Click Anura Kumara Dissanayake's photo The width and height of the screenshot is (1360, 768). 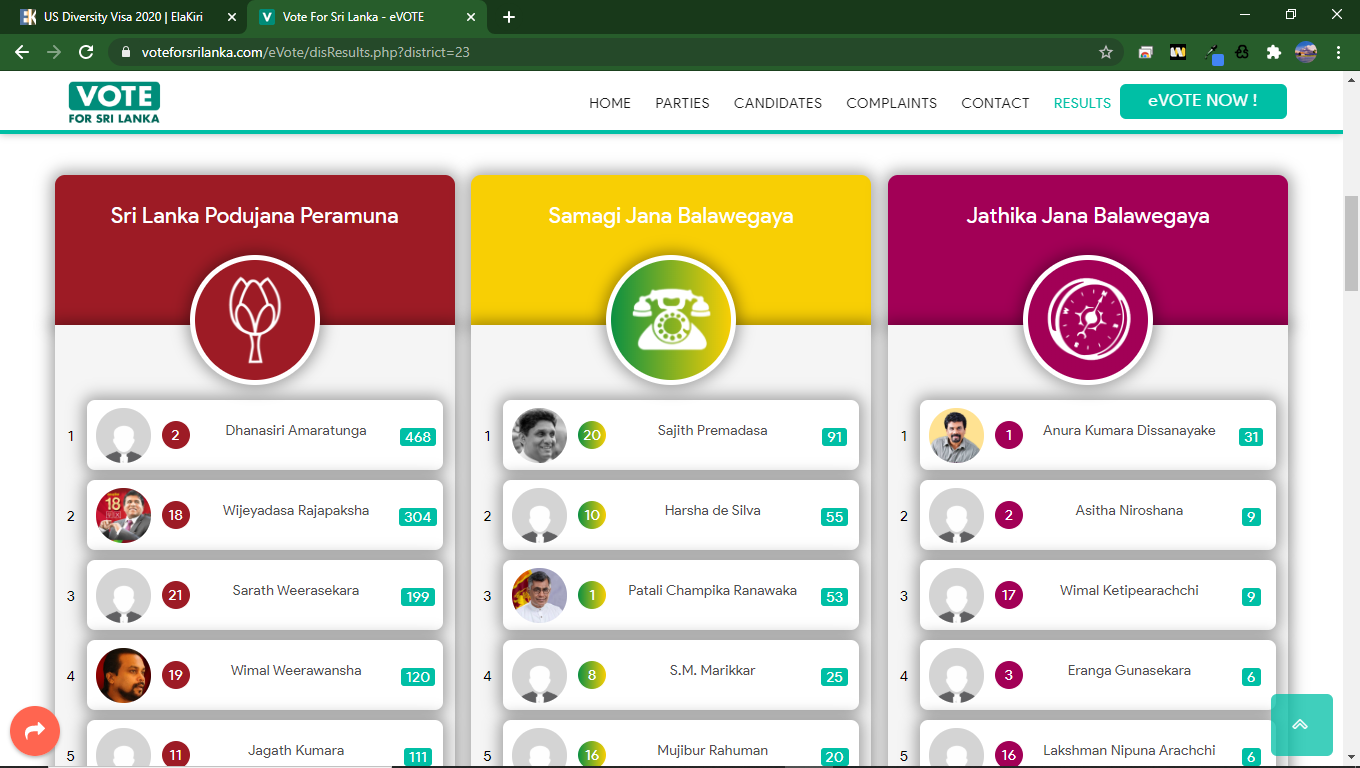tap(957, 435)
